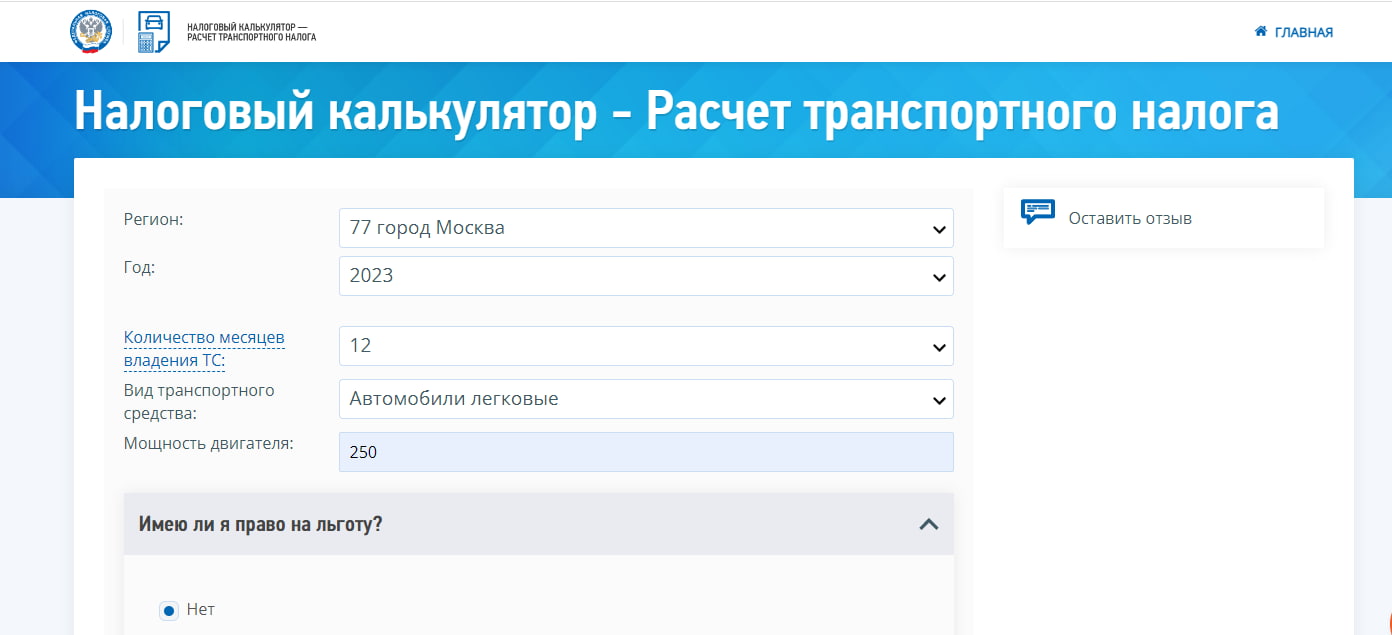Select the Нет privilege radio button
1392x635 pixels.
pyautogui.click(x=167, y=609)
